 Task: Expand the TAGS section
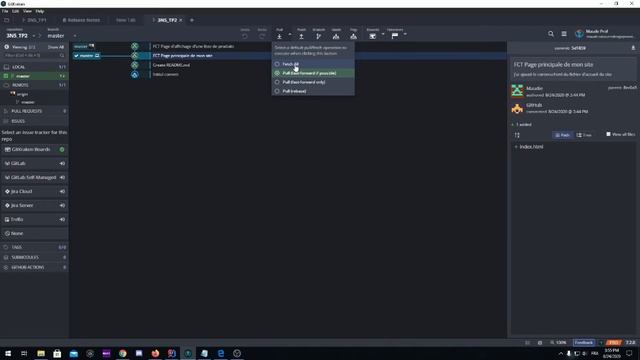(x=34, y=247)
